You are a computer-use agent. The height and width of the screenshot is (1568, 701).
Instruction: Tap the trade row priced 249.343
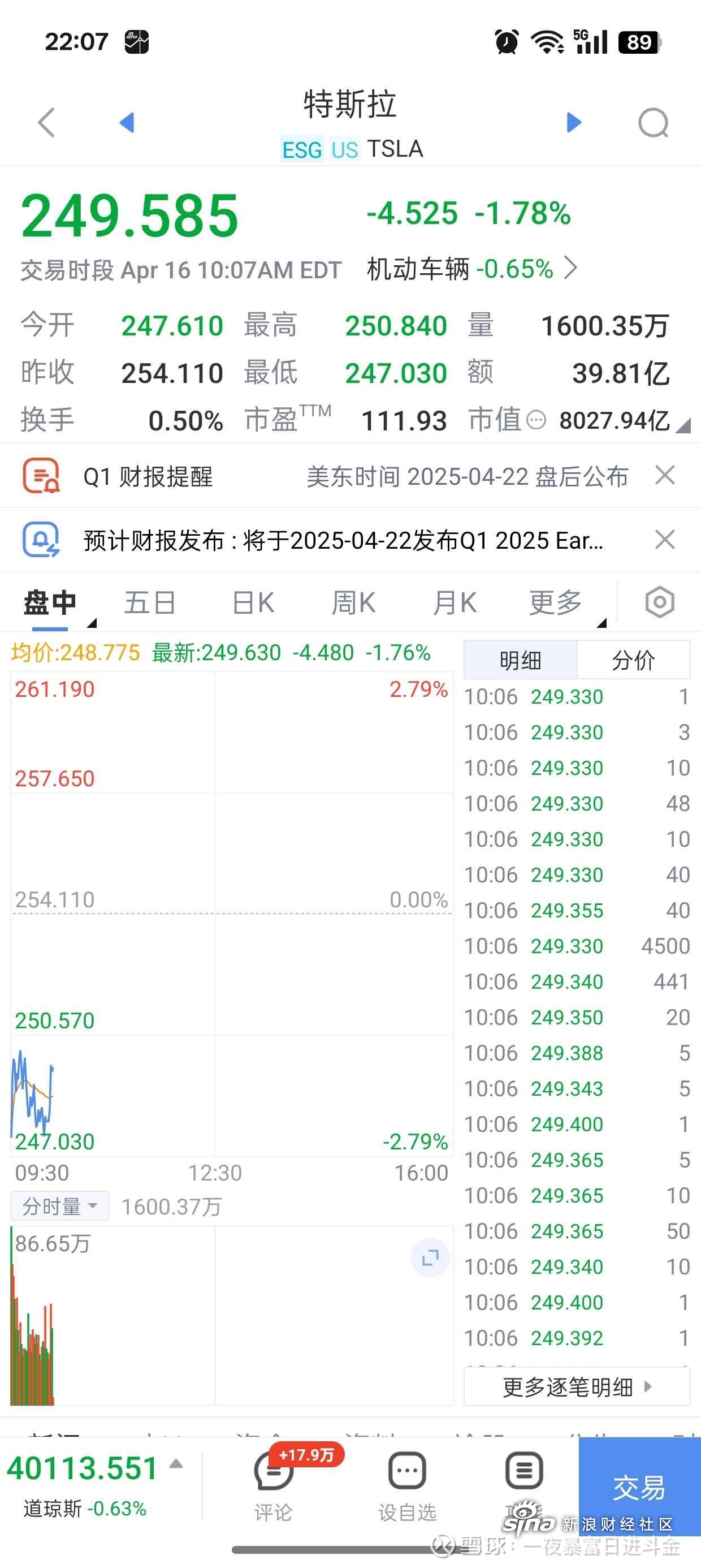click(577, 1088)
